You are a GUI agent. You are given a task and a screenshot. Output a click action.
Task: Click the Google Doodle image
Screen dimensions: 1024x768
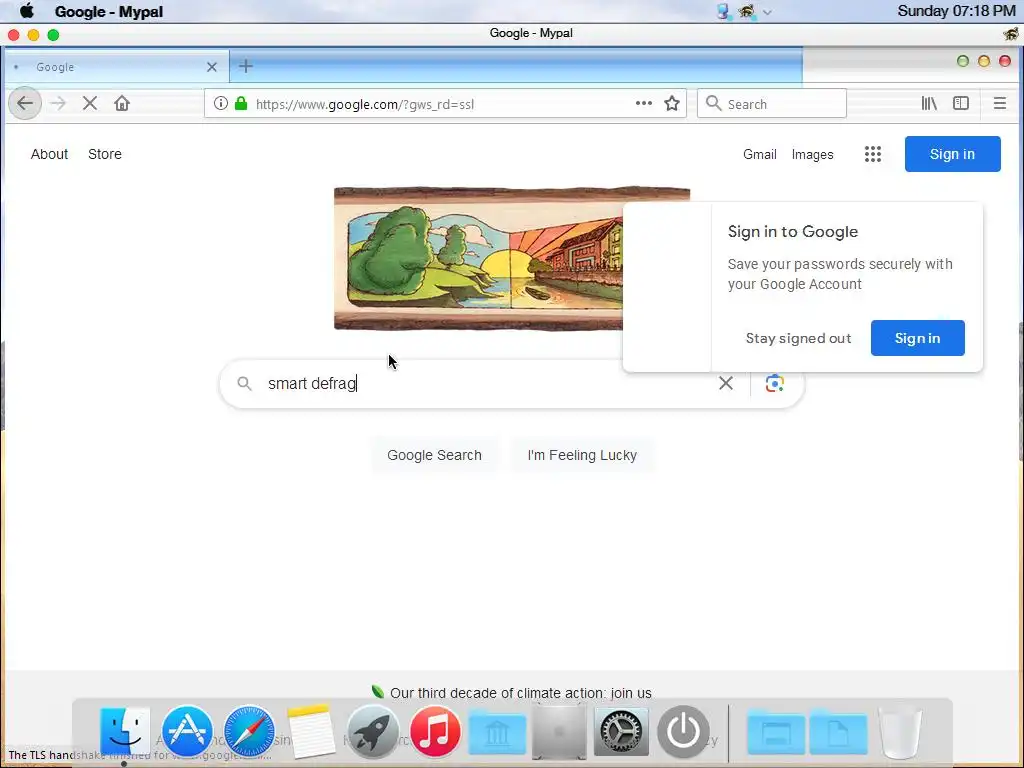tap(478, 259)
